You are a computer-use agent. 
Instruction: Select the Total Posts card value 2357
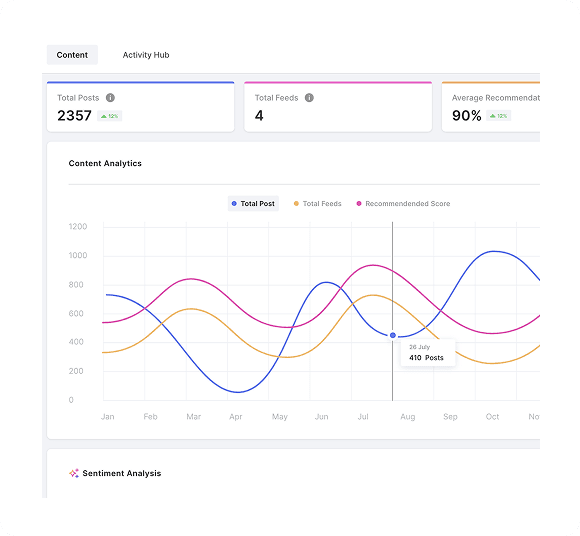74,116
